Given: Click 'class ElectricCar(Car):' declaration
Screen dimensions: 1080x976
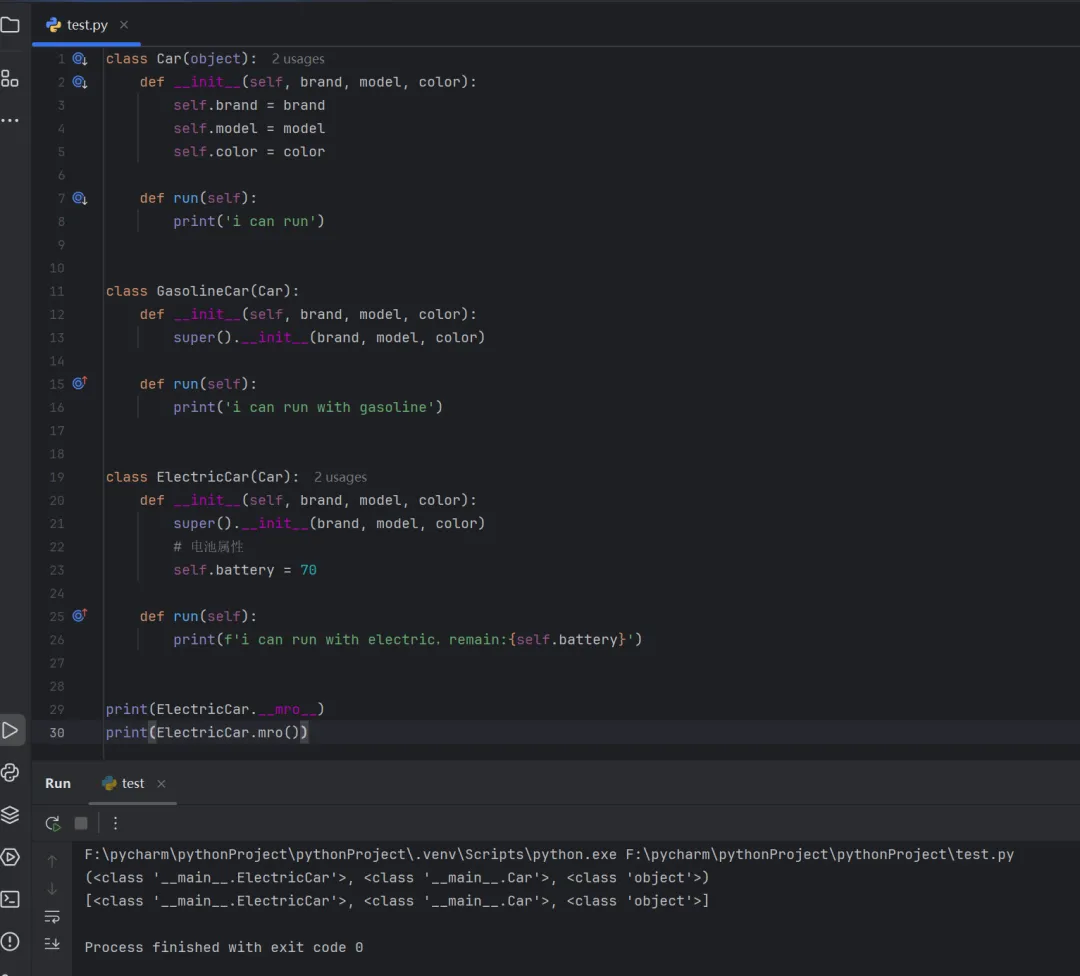Looking at the screenshot, I should pos(202,477).
